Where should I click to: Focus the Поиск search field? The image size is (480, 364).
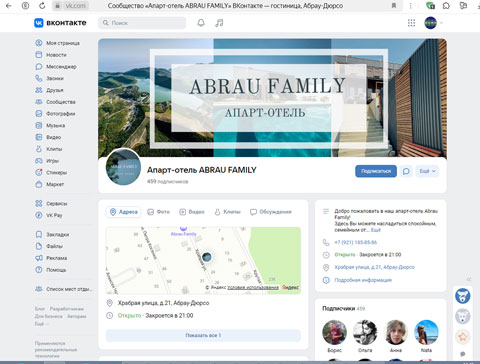142,23
